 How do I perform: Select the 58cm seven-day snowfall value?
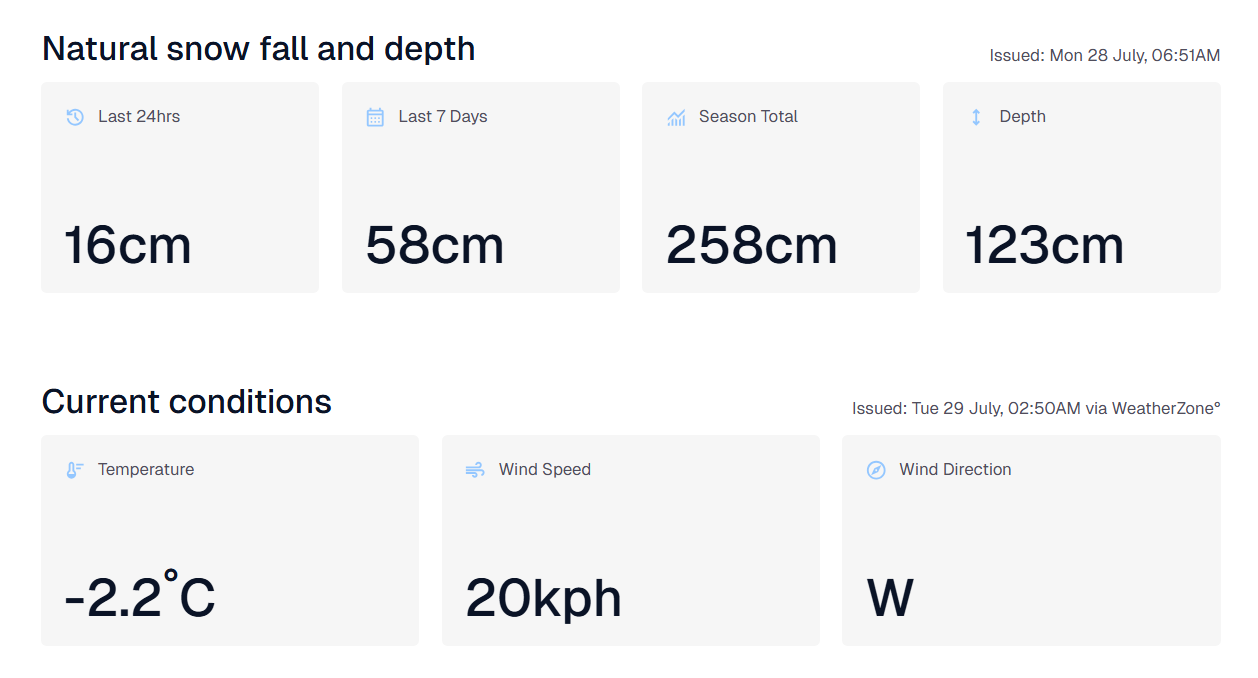pos(435,246)
